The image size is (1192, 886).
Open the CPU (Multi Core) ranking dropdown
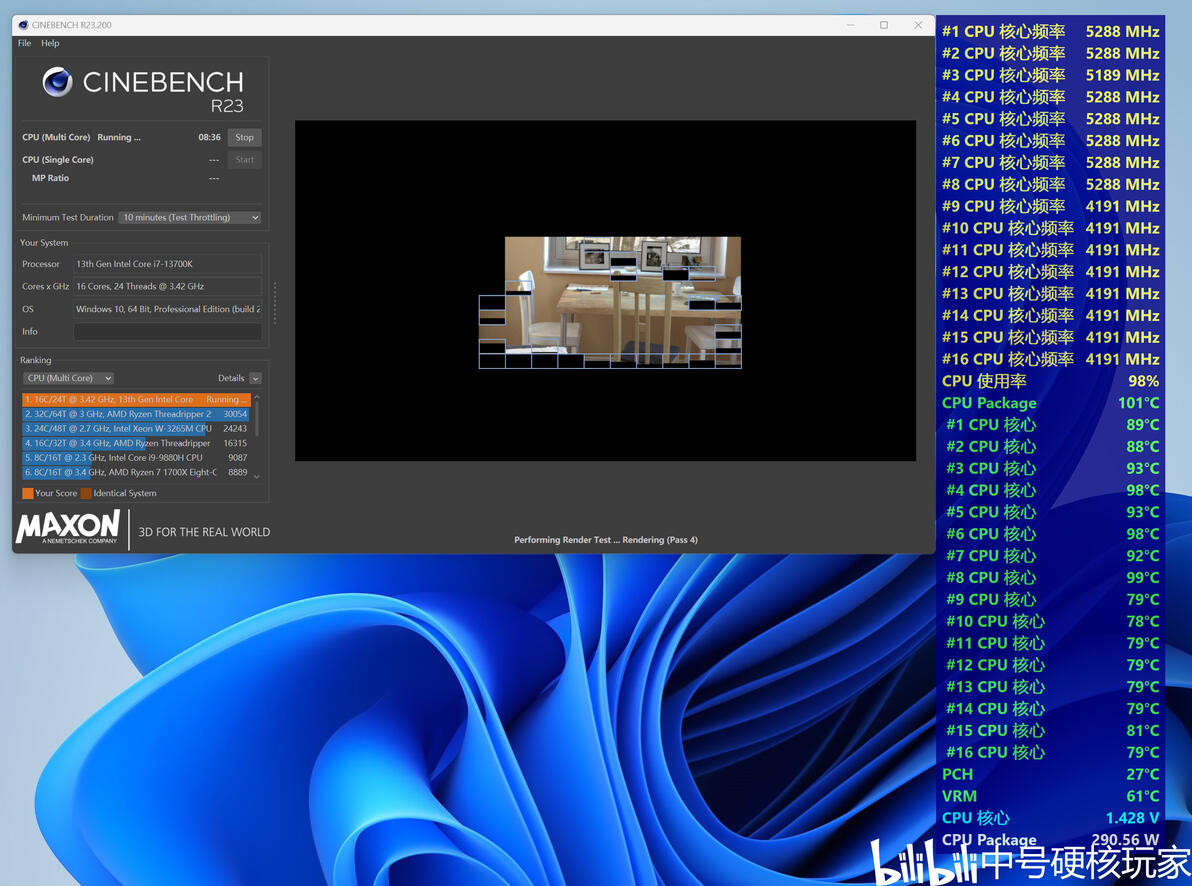coord(68,378)
